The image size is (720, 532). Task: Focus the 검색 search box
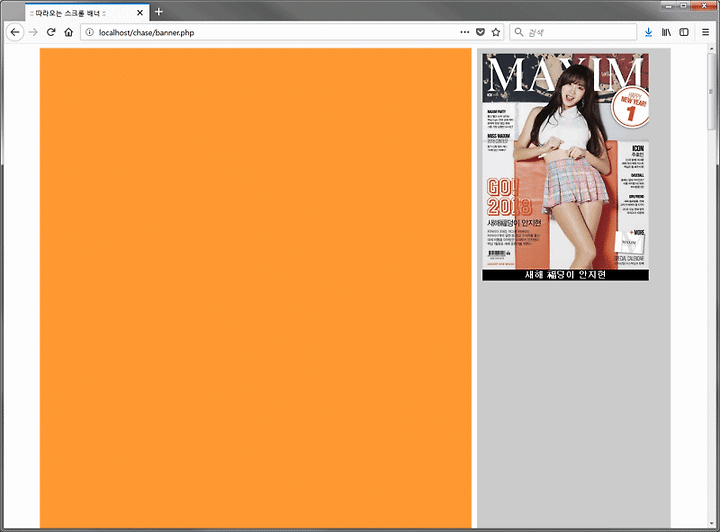pos(573,32)
